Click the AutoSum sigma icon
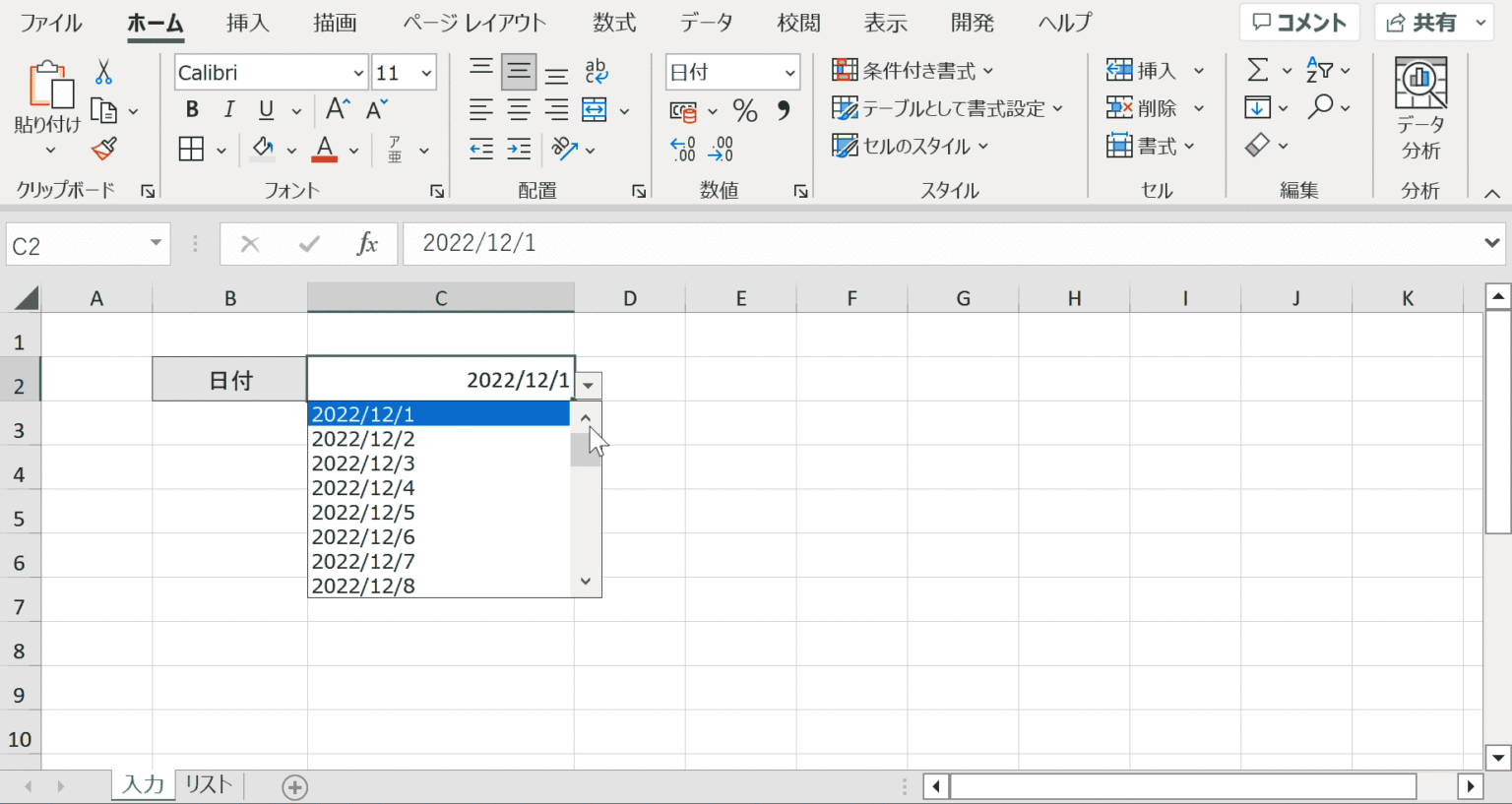Screen dimensions: 1512x804 (1257, 70)
